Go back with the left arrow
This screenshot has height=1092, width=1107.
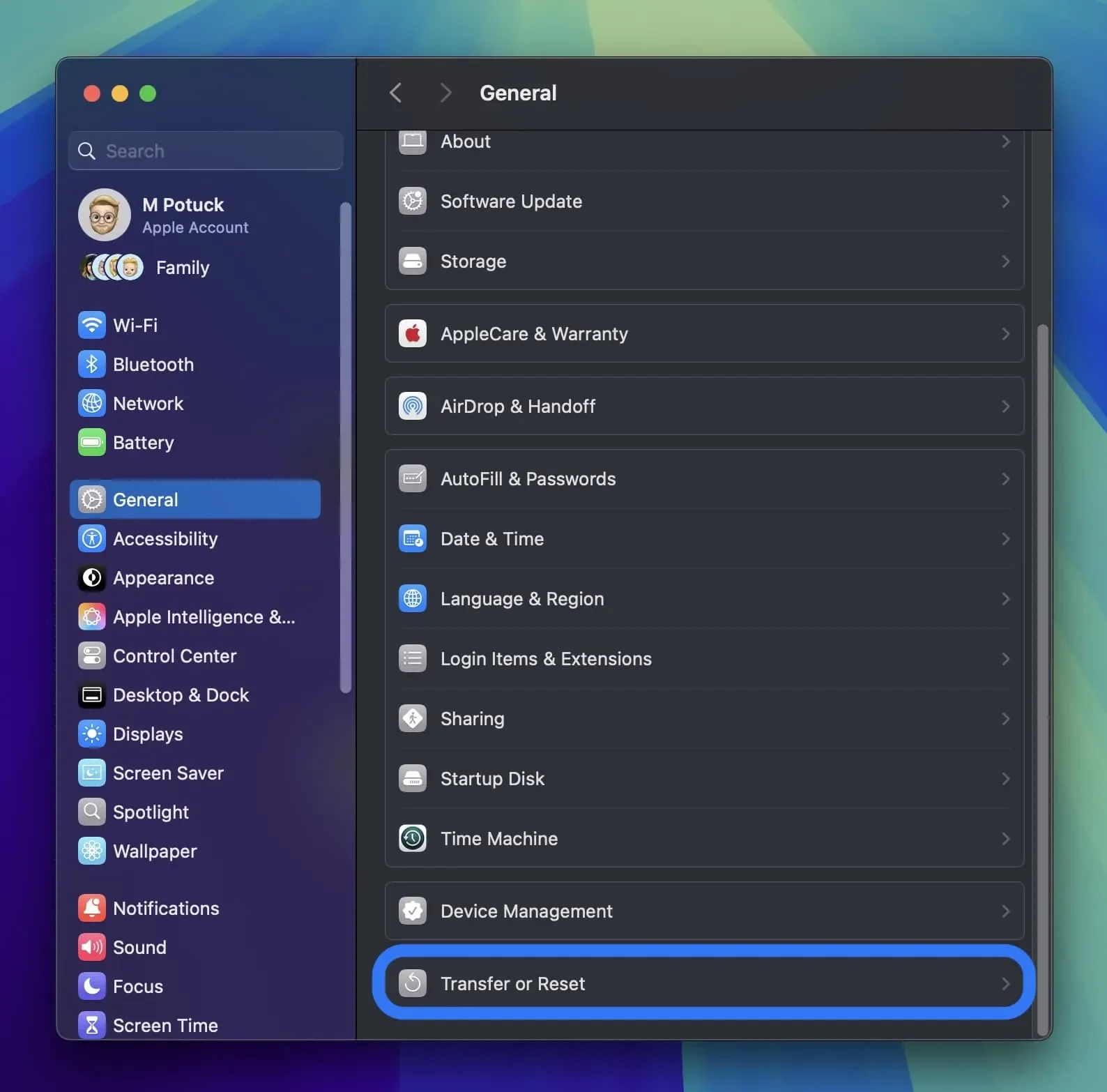[x=395, y=93]
